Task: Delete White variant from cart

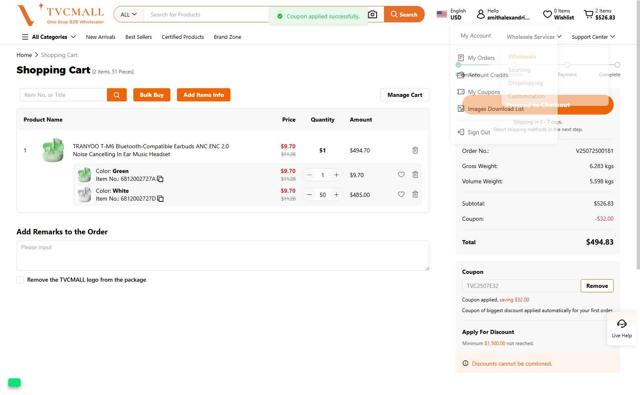Action: [x=415, y=194]
